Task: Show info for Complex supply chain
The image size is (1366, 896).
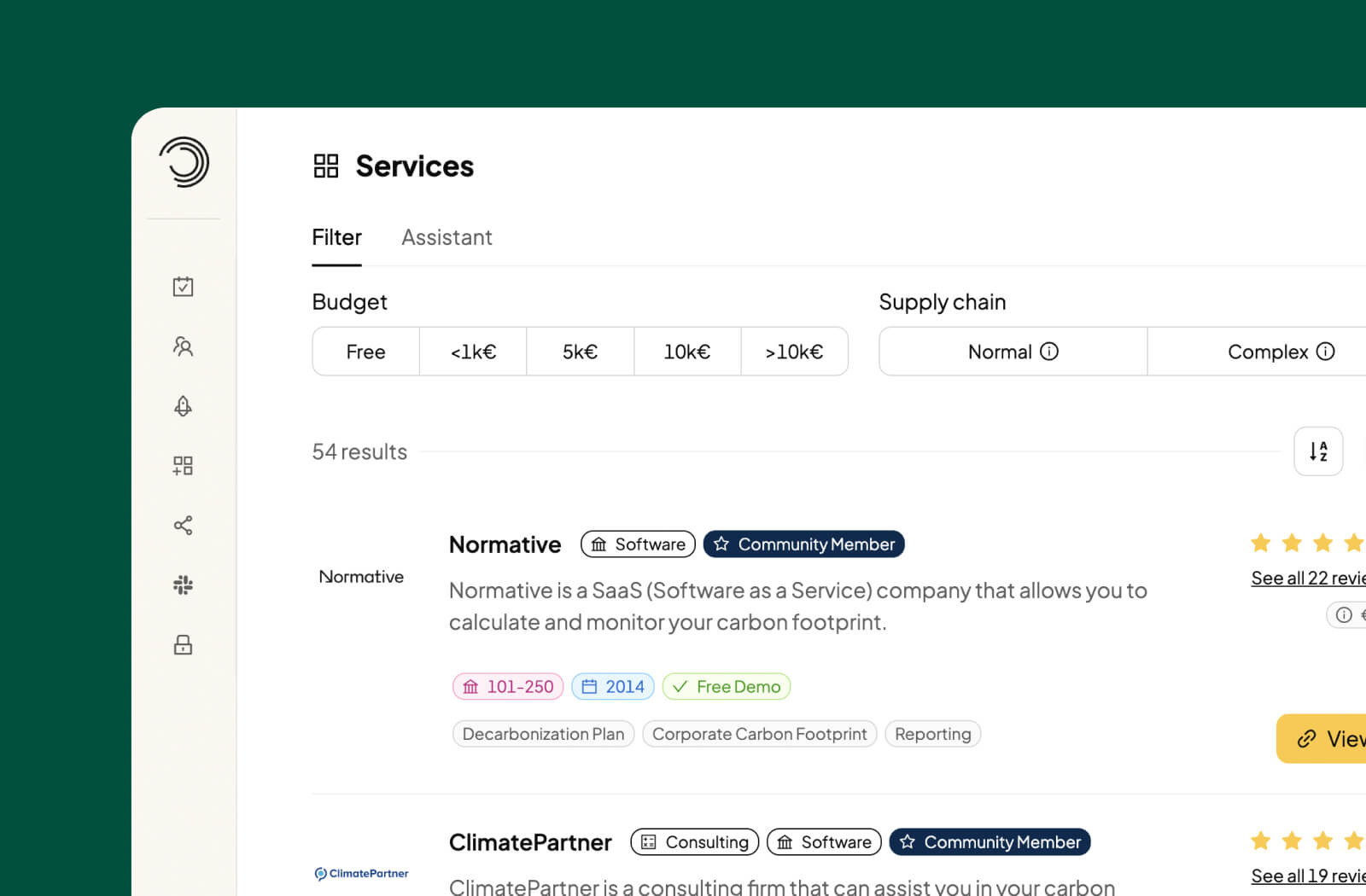Action: (1325, 352)
